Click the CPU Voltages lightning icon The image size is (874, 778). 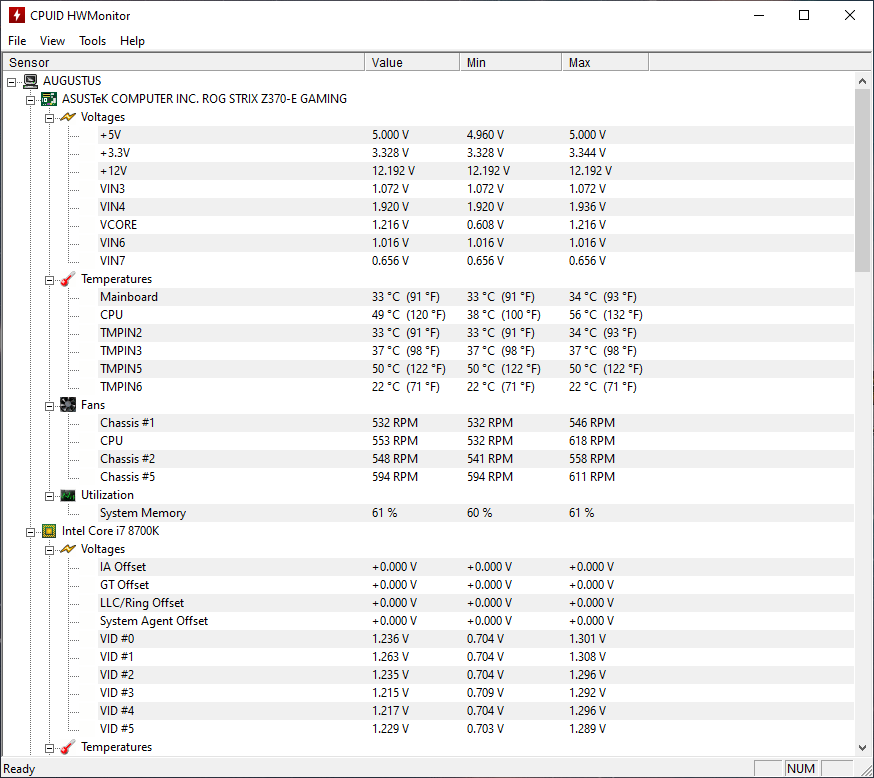click(67, 549)
